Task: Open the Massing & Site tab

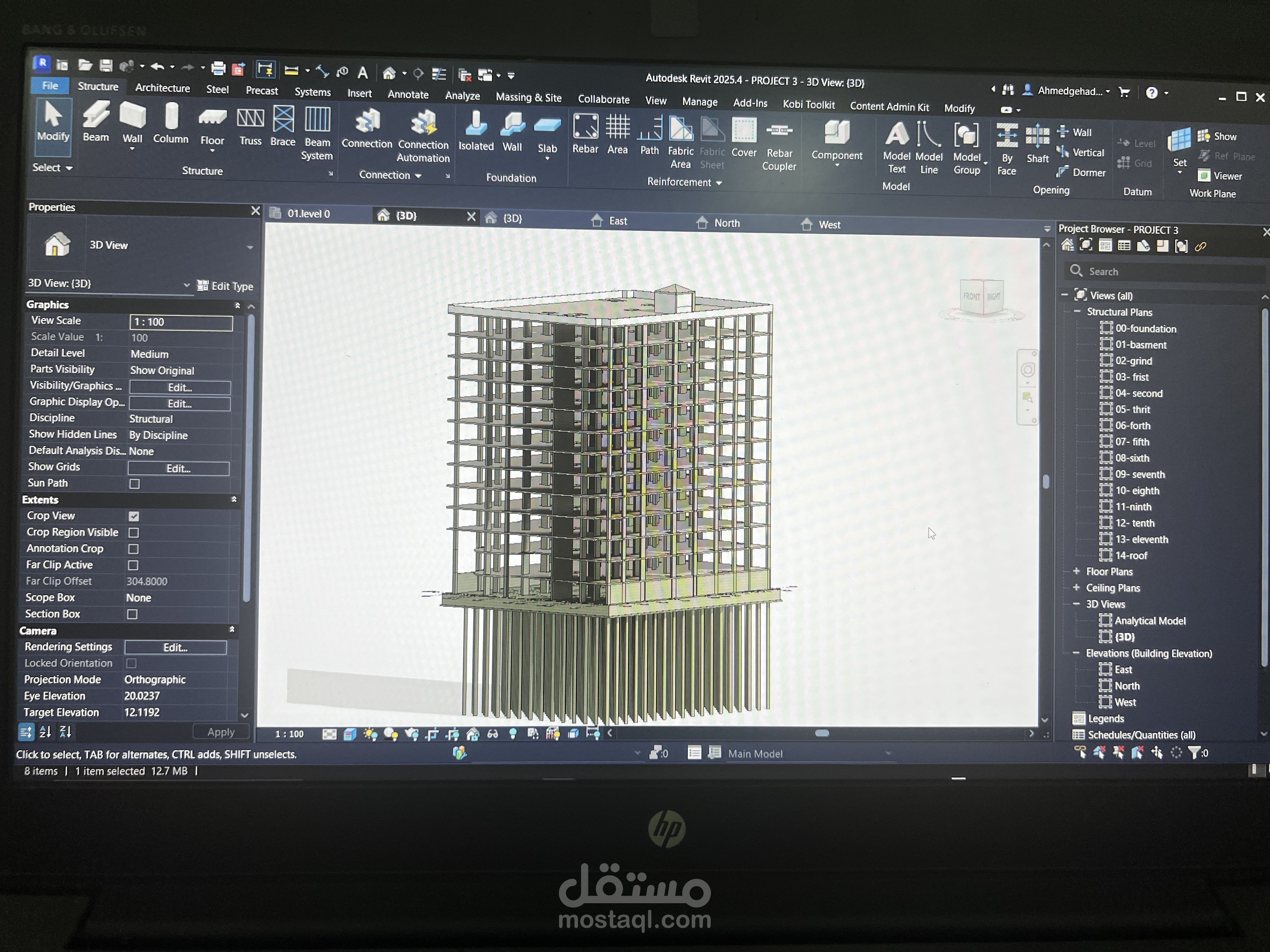Action: click(529, 98)
